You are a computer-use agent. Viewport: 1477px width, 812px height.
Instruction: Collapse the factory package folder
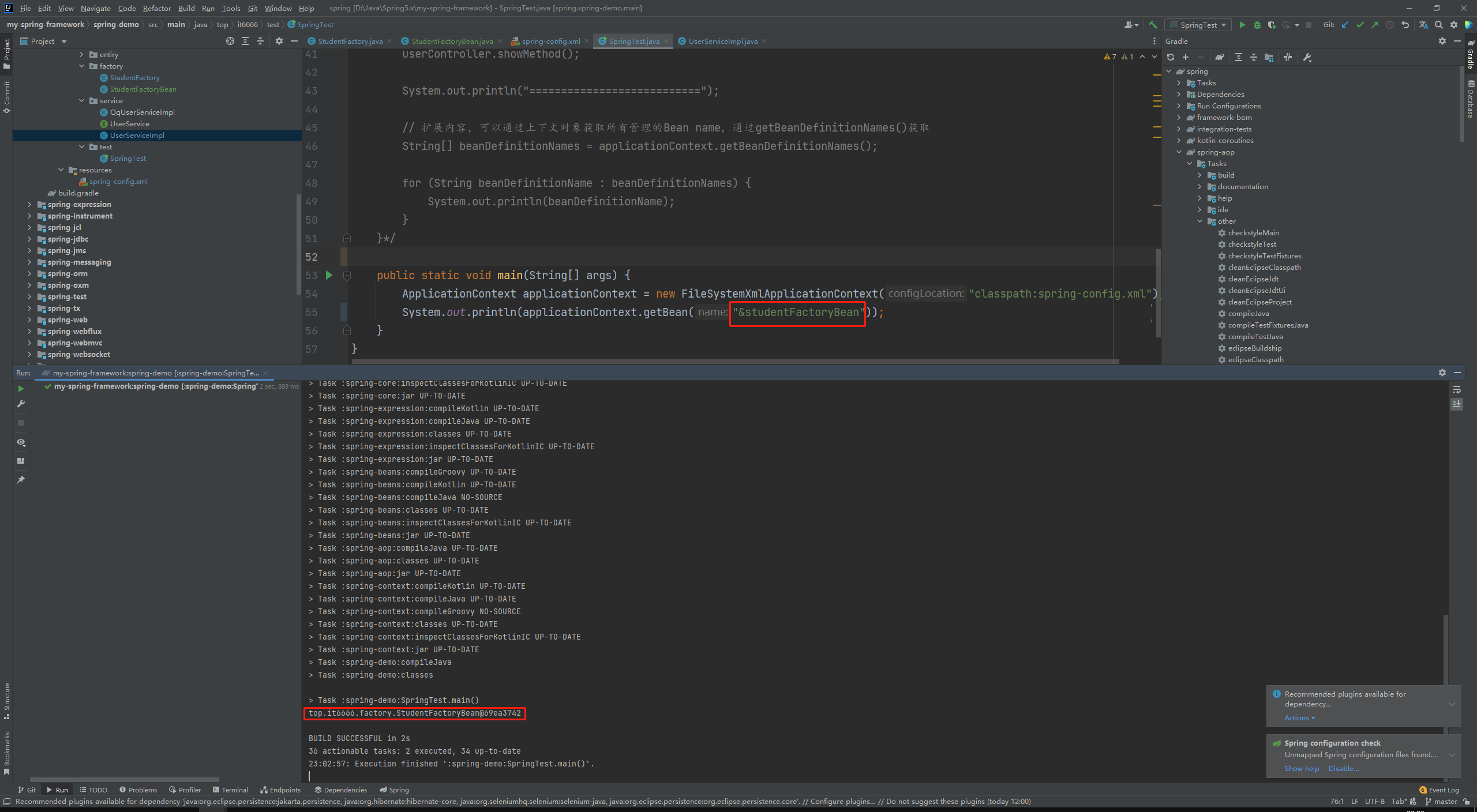click(82, 66)
